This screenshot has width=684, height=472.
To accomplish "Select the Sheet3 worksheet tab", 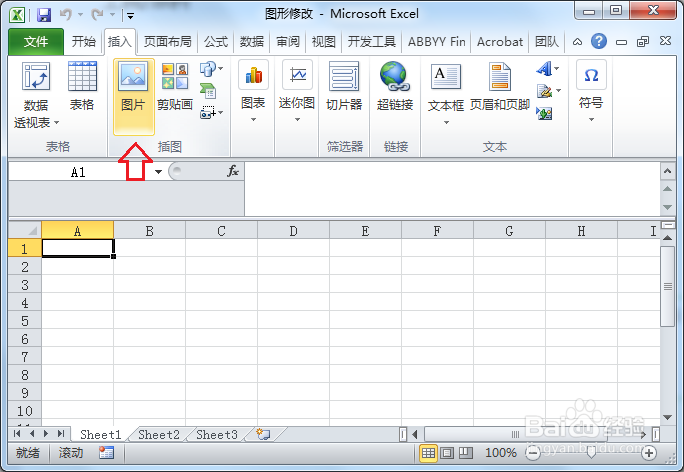I will (x=217, y=434).
